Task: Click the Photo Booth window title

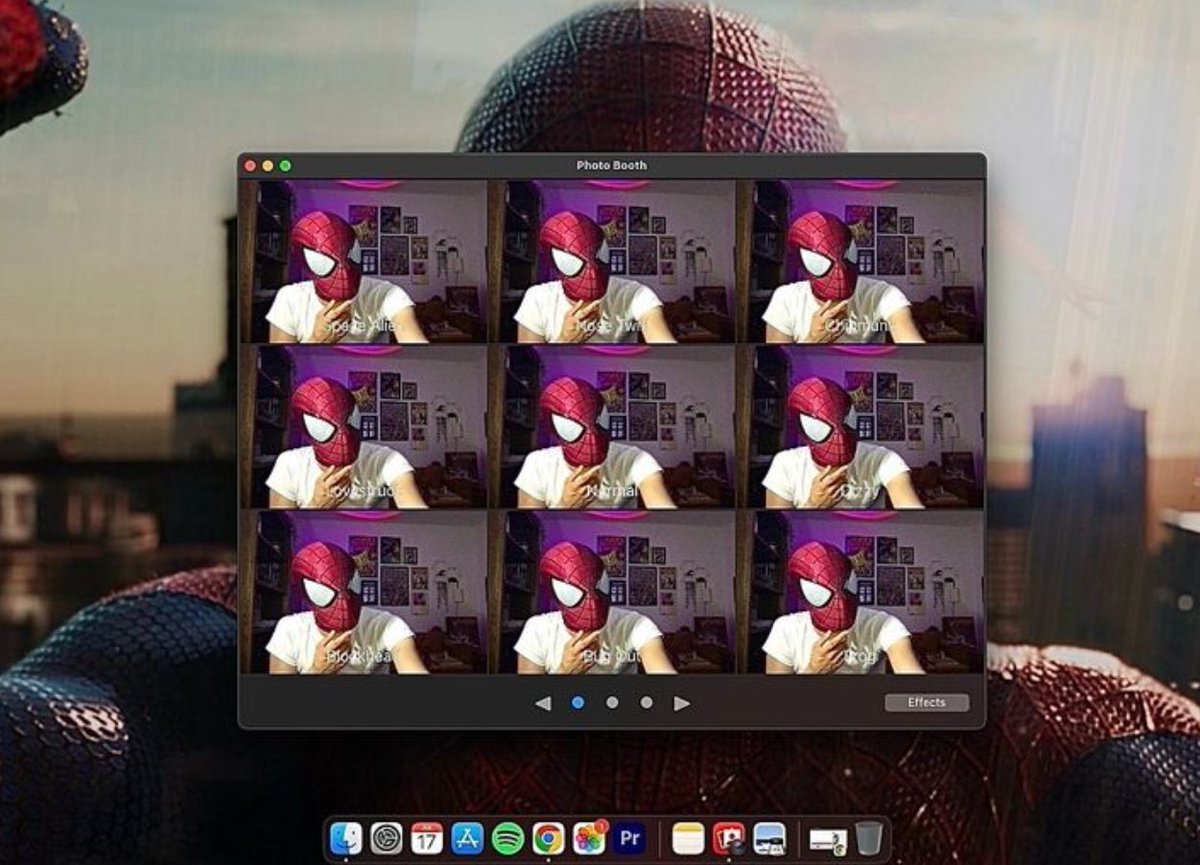Action: 611,165
